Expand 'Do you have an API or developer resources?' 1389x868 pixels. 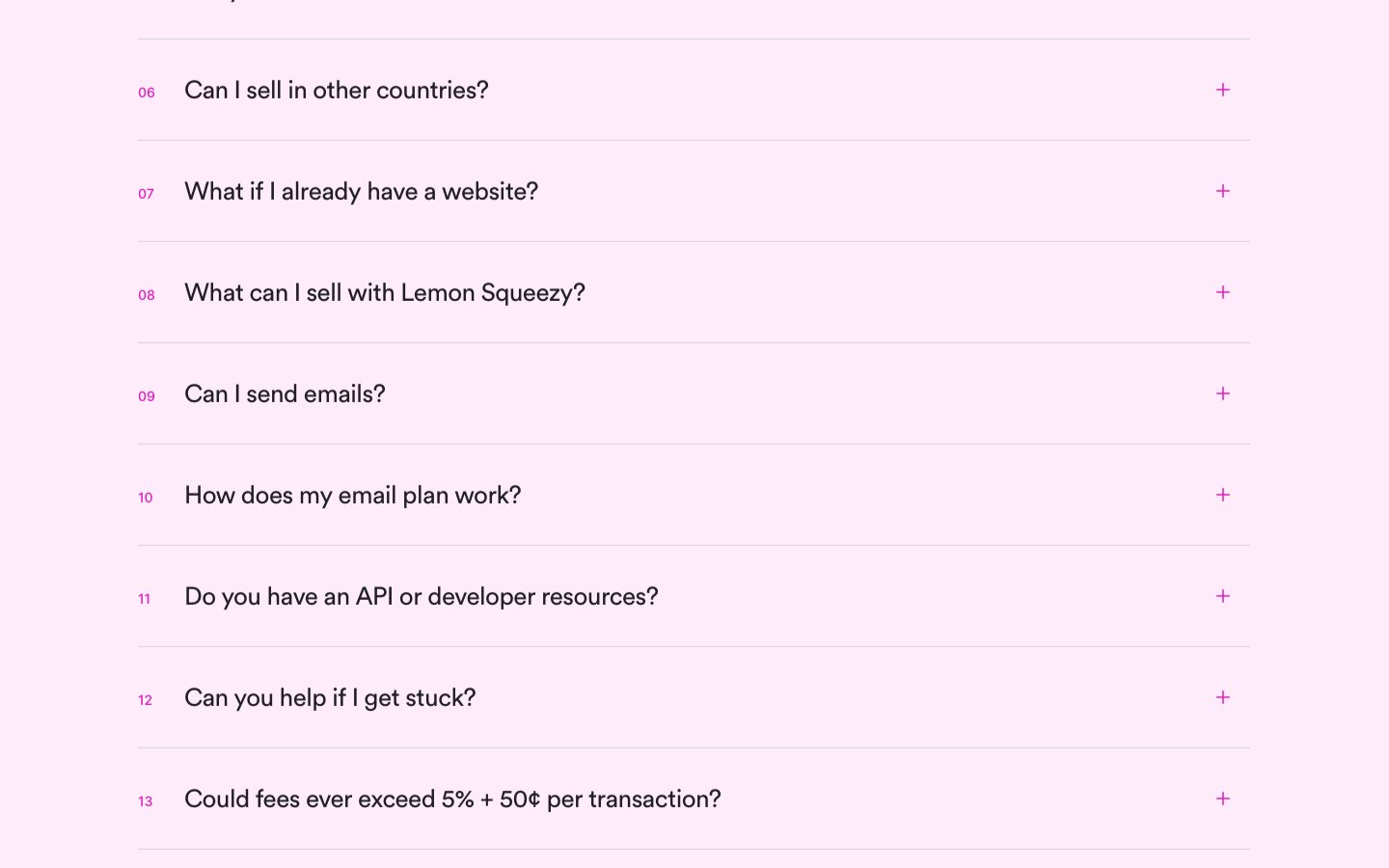pyautogui.click(x=421, y=596)
